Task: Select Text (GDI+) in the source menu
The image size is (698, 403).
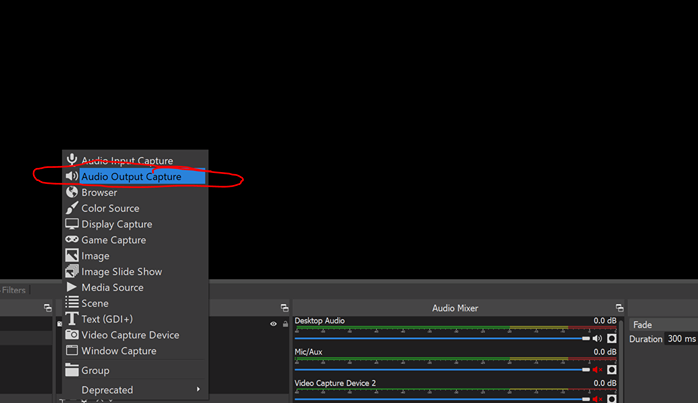Action: 135,319
